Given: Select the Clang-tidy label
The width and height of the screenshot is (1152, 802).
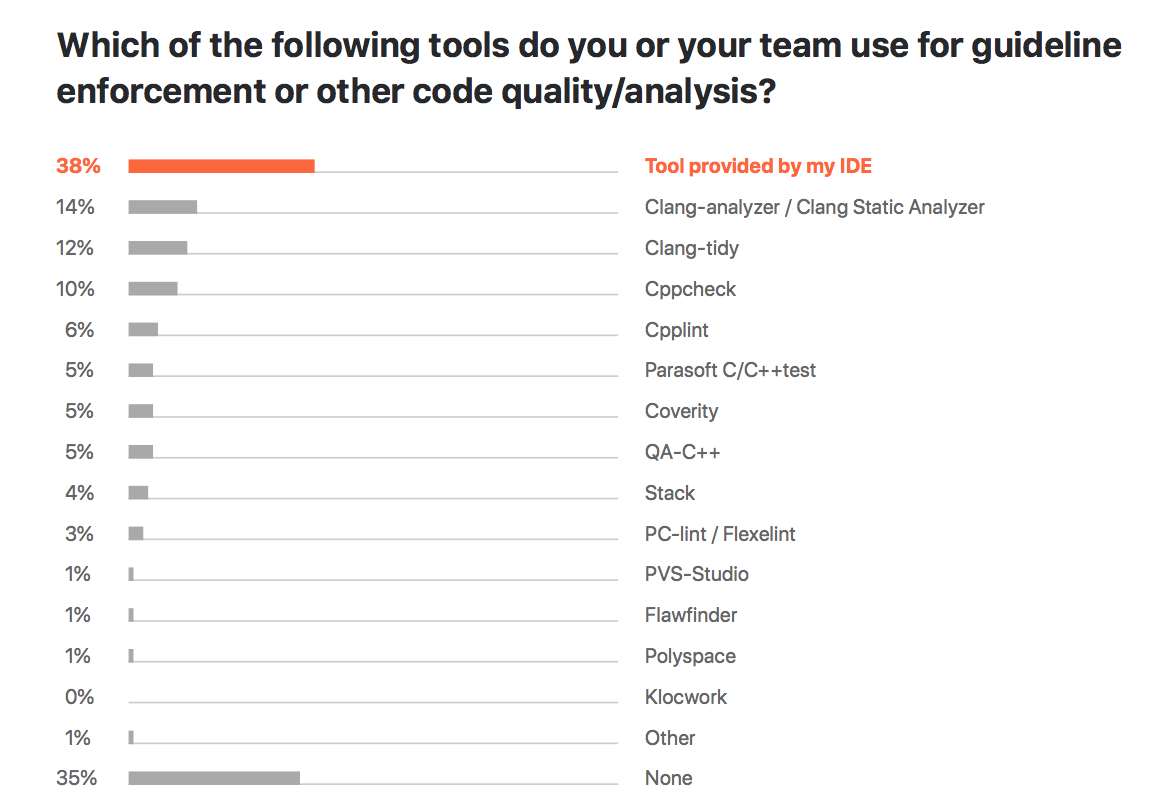Looking at the screenshot, I should point(691,249).
